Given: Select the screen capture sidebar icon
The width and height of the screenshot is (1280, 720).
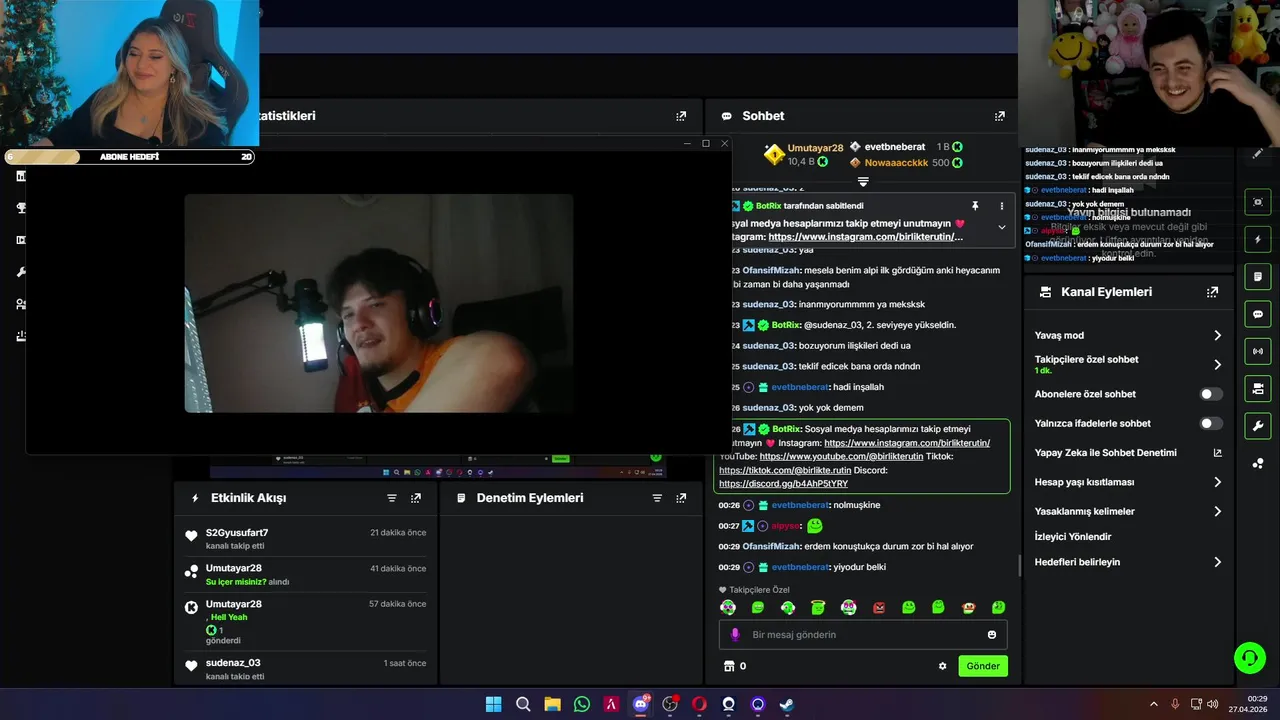Looking at the screenshot, I should (x=1257, y=202).
